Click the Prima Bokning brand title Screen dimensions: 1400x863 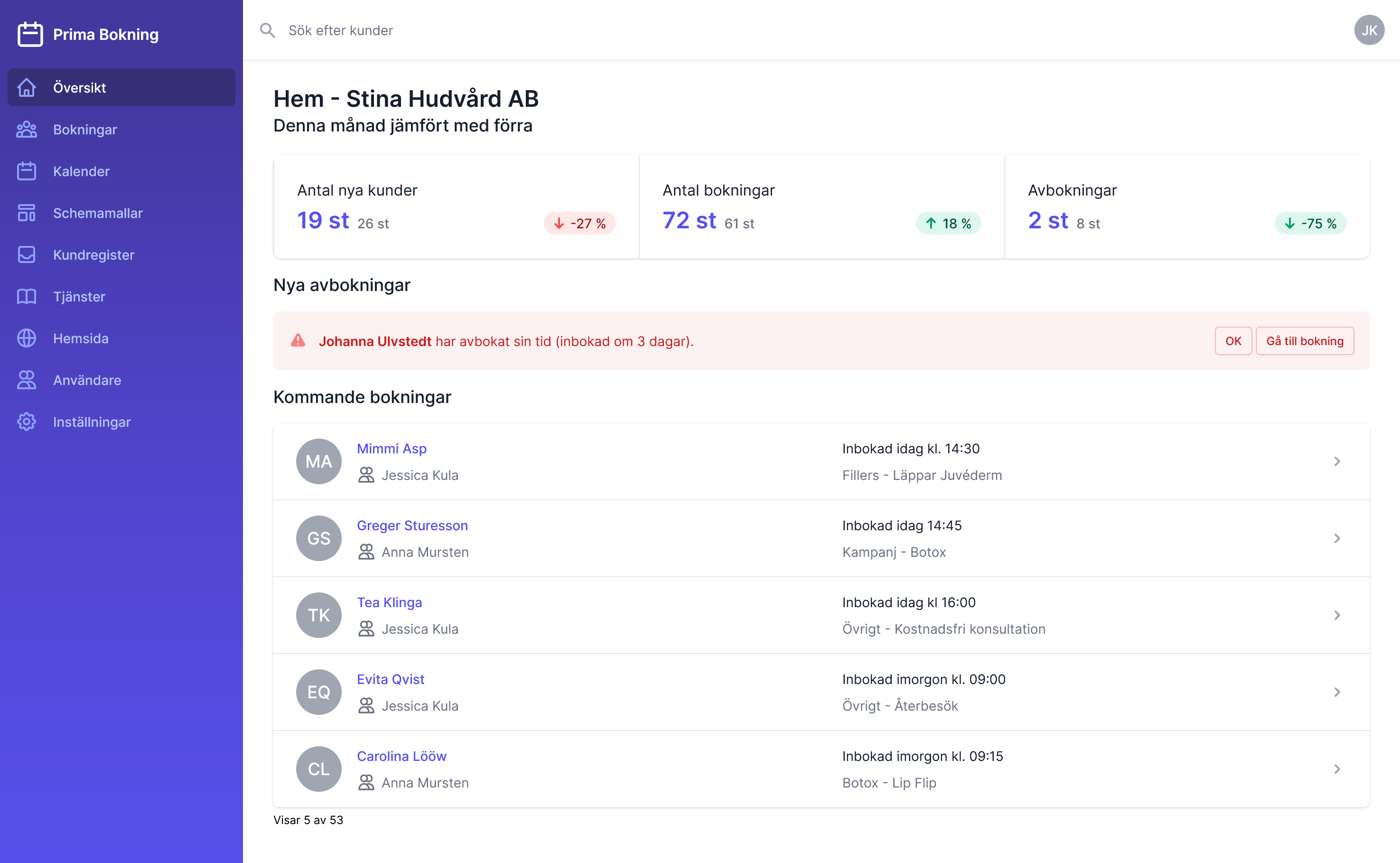click(105, 34)
